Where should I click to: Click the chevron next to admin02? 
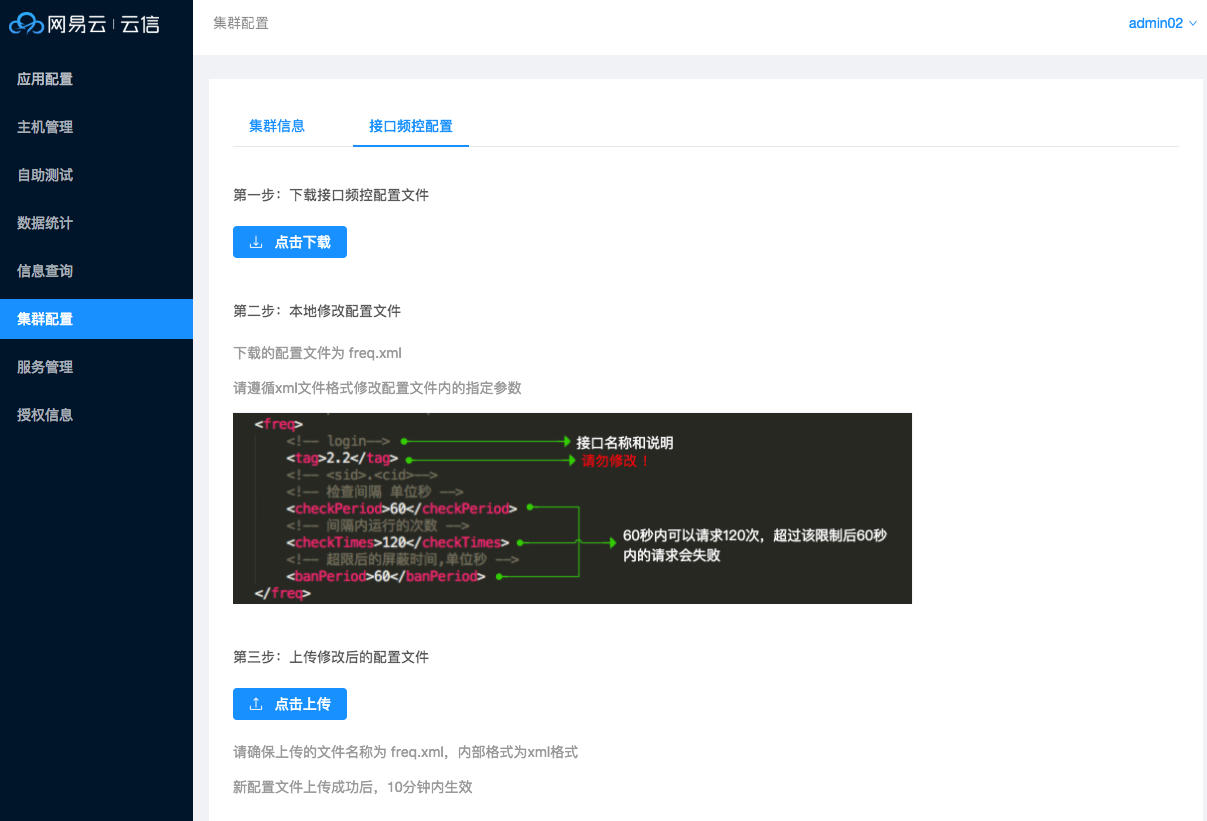coord(1192,23)
